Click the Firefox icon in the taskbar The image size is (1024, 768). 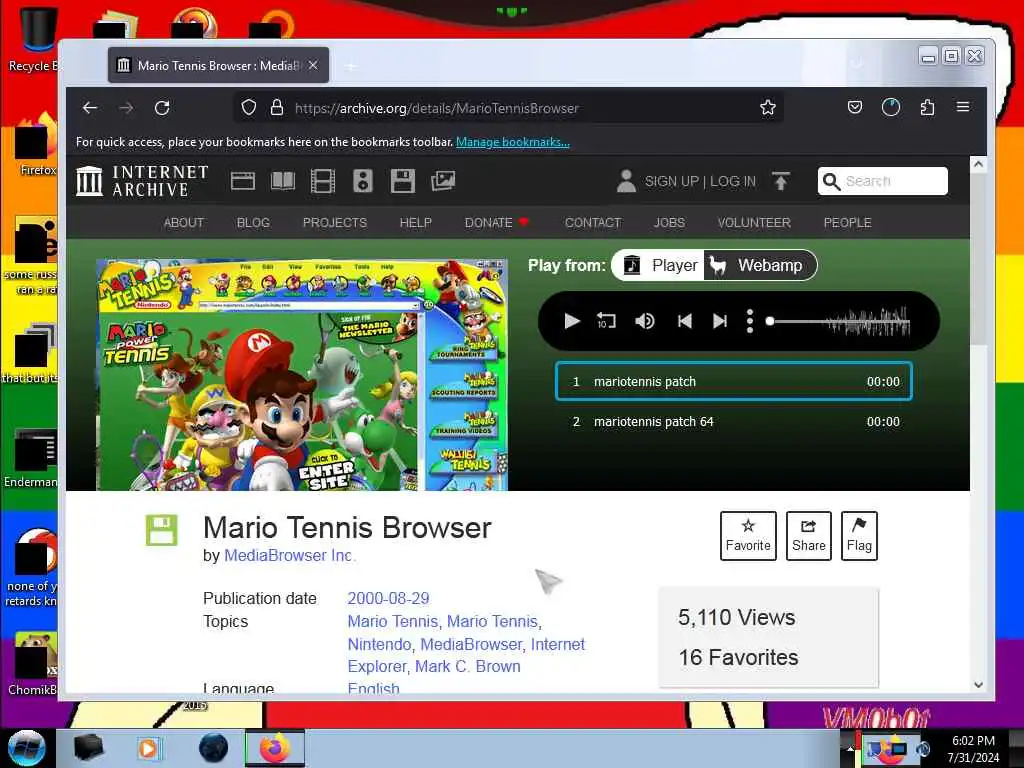coord(275,748)
